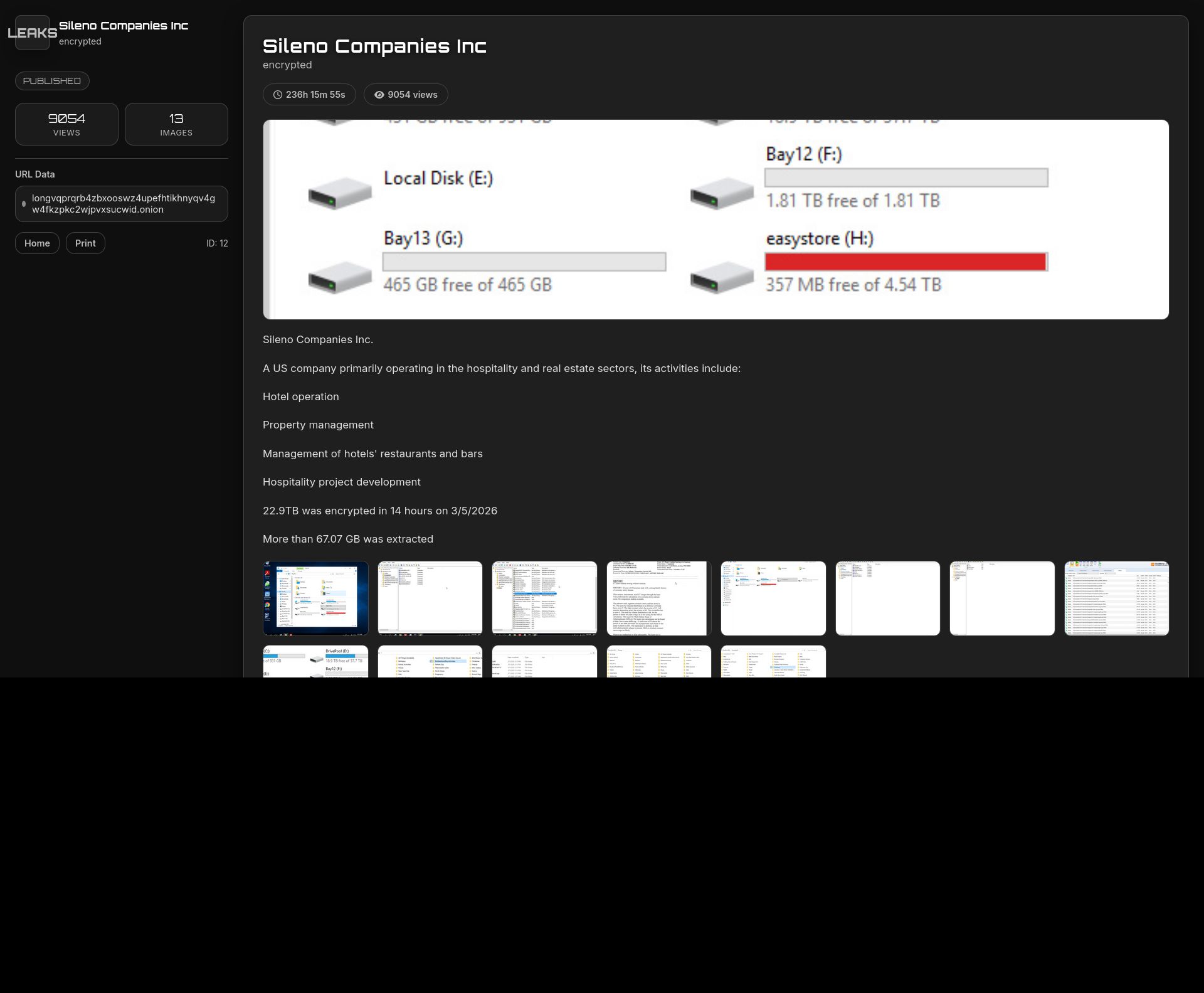
Task: Select the onion URL text field
Action: click(x=124, y=204)
